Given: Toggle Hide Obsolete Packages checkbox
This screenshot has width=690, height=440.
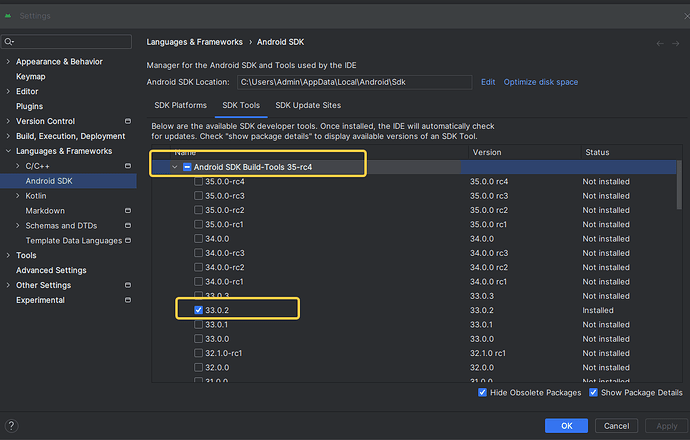Looking at the screenshot, I should 482,392.
